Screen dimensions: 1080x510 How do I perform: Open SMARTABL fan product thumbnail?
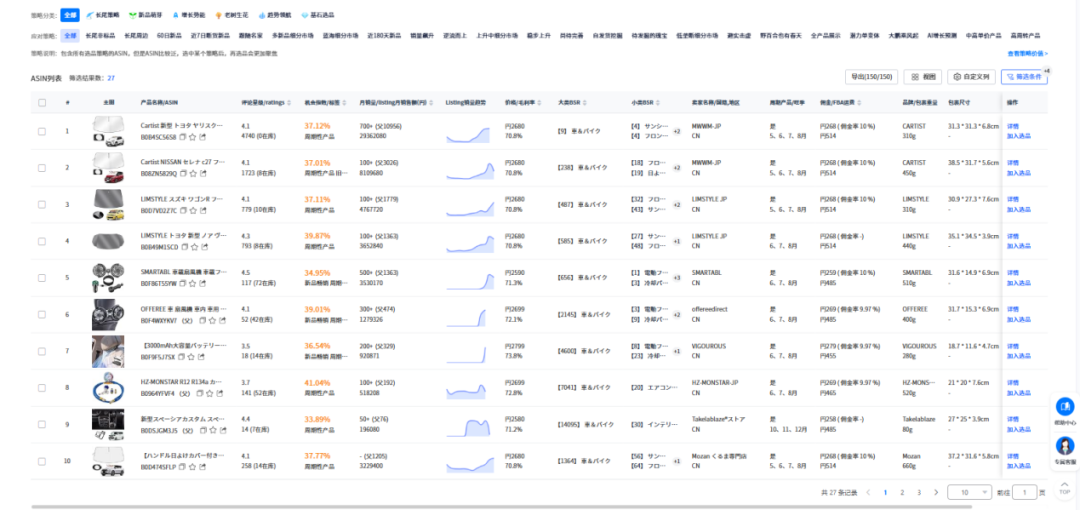coord(108,278)
